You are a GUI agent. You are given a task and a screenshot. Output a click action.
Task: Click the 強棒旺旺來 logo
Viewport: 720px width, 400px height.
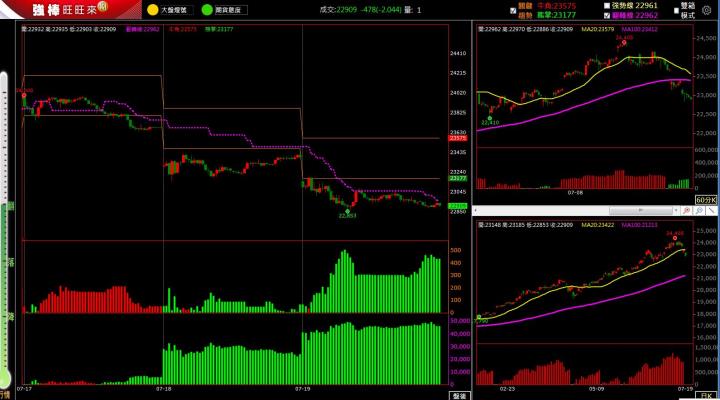[62, 10]
